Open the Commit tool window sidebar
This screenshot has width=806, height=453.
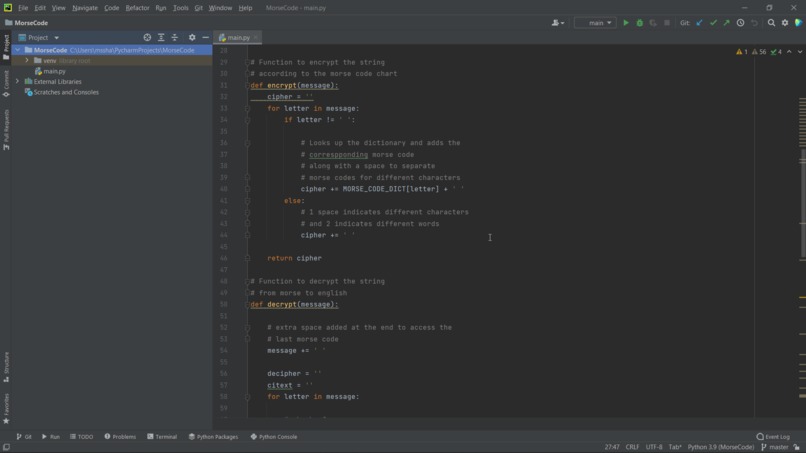pos(6,83)
